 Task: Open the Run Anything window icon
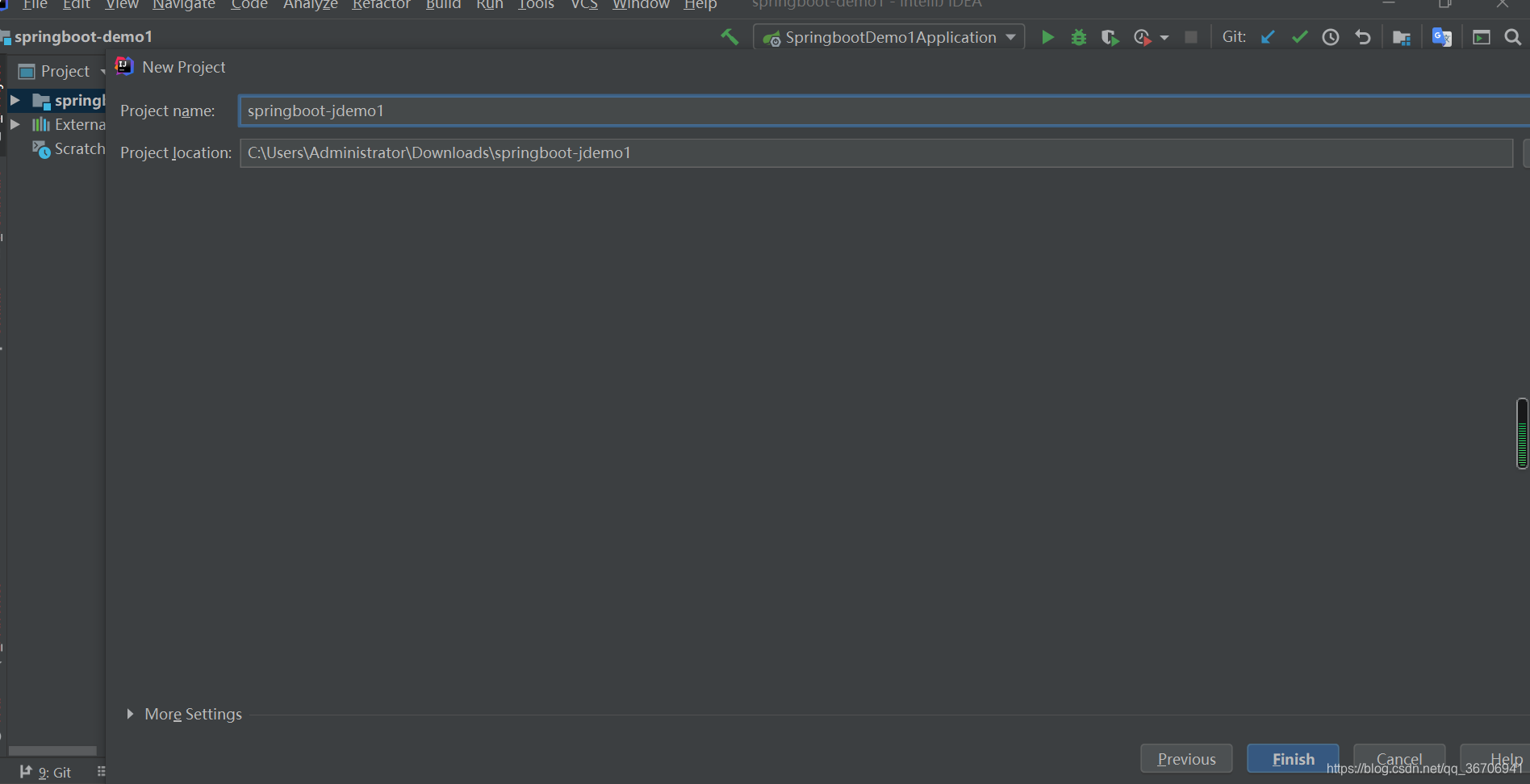pyautogui.click(x=1482, y=37)
